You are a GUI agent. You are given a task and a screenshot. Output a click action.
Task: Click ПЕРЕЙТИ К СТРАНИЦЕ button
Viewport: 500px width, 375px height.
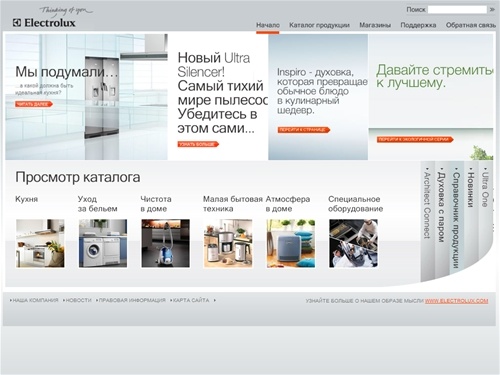click(304, 130)
